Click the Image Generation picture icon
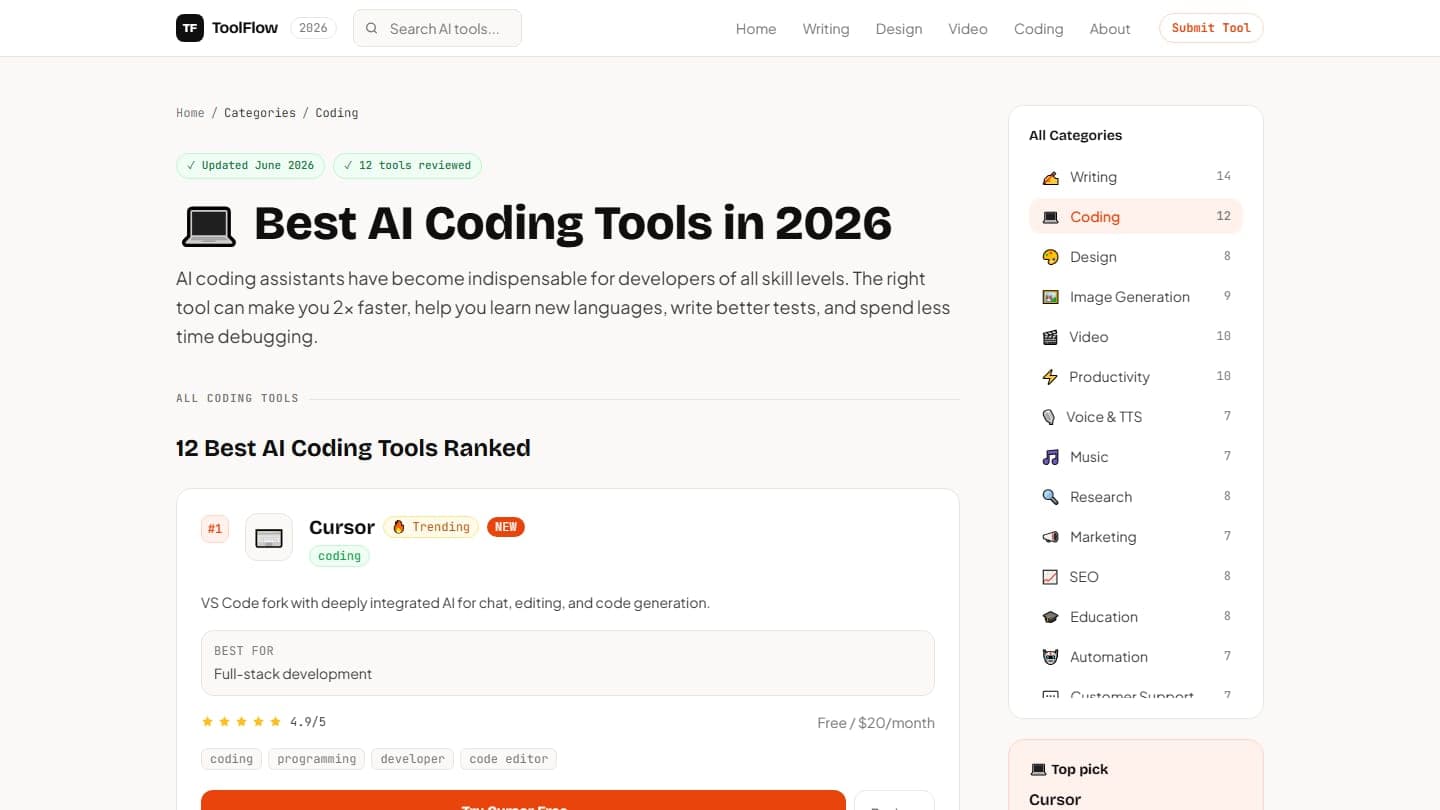Screen dimensions: 1440x810 pos(1050,297)
